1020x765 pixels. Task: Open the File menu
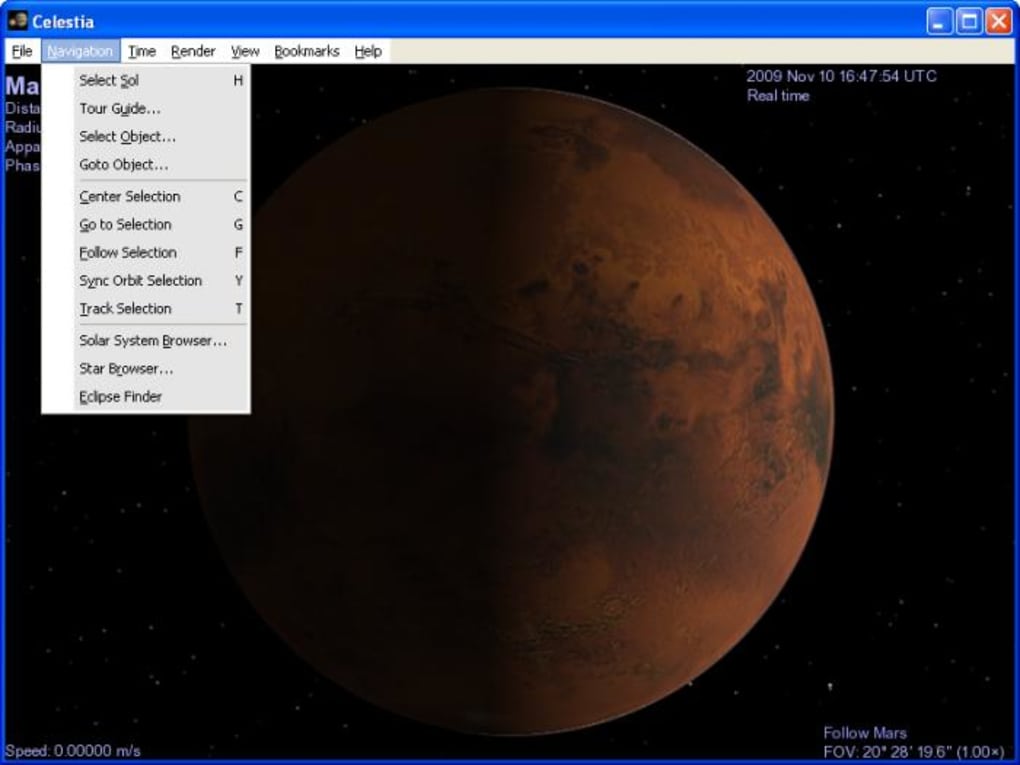[x=22, y=51]
